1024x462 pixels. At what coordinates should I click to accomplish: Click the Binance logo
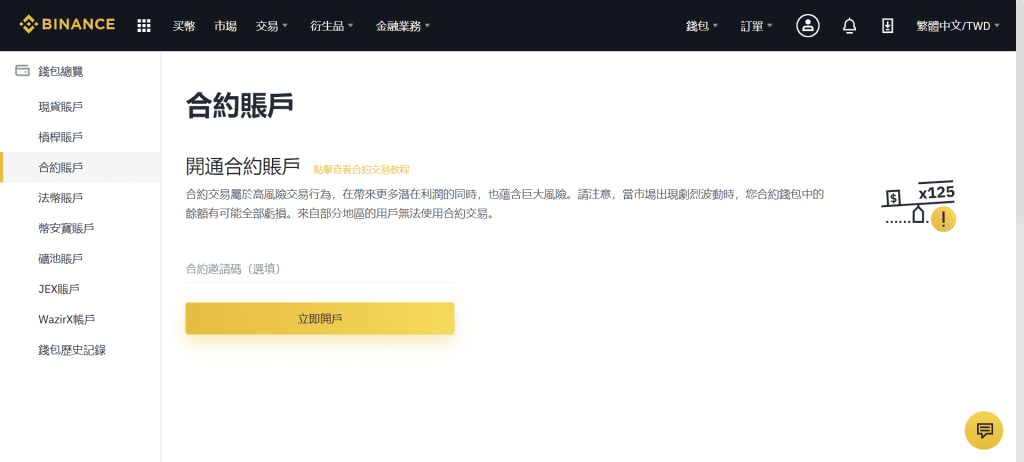click(67, 25)
